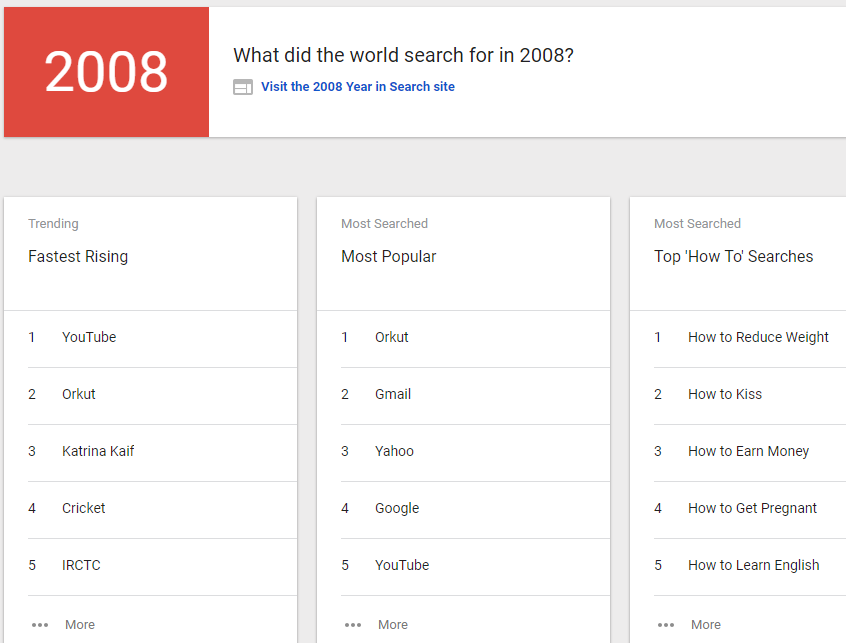Click the ellipsis icon under the Most Popular list
The height and width of the screenshot is (643, 846).
pyautogui.click(x=353, y=624)
